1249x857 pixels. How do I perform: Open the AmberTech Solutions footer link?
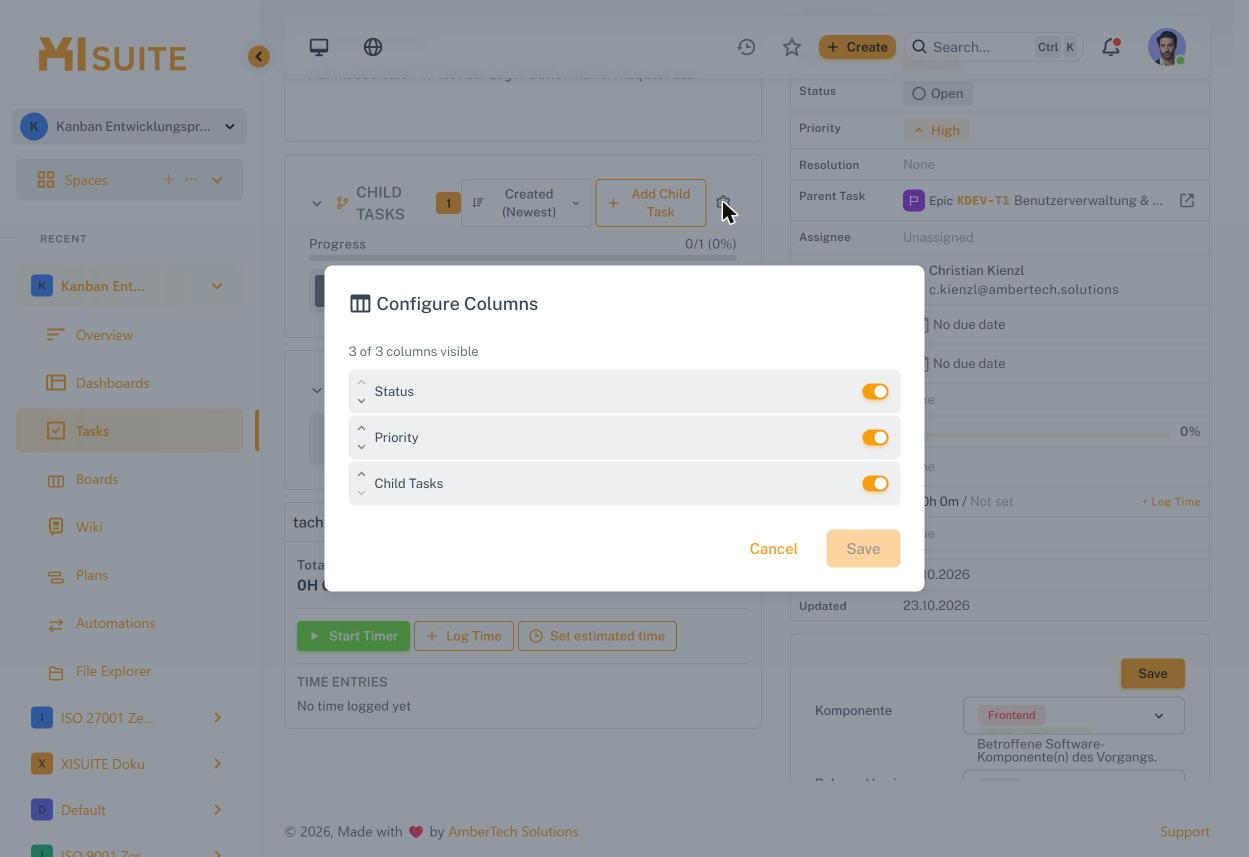(513, 832)
